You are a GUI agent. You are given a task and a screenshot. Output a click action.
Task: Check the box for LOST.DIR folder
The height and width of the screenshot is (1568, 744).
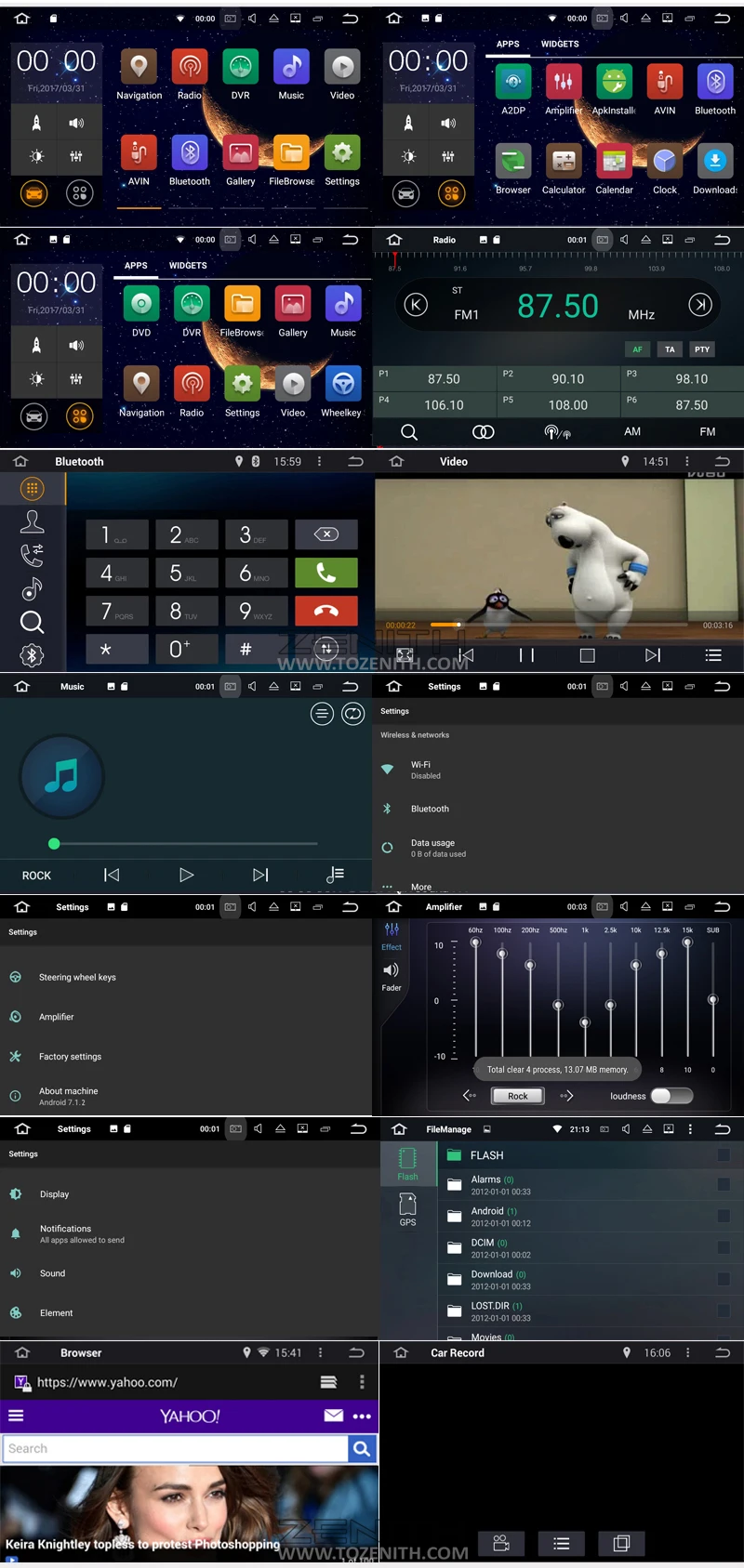(x=724, y=1311)
